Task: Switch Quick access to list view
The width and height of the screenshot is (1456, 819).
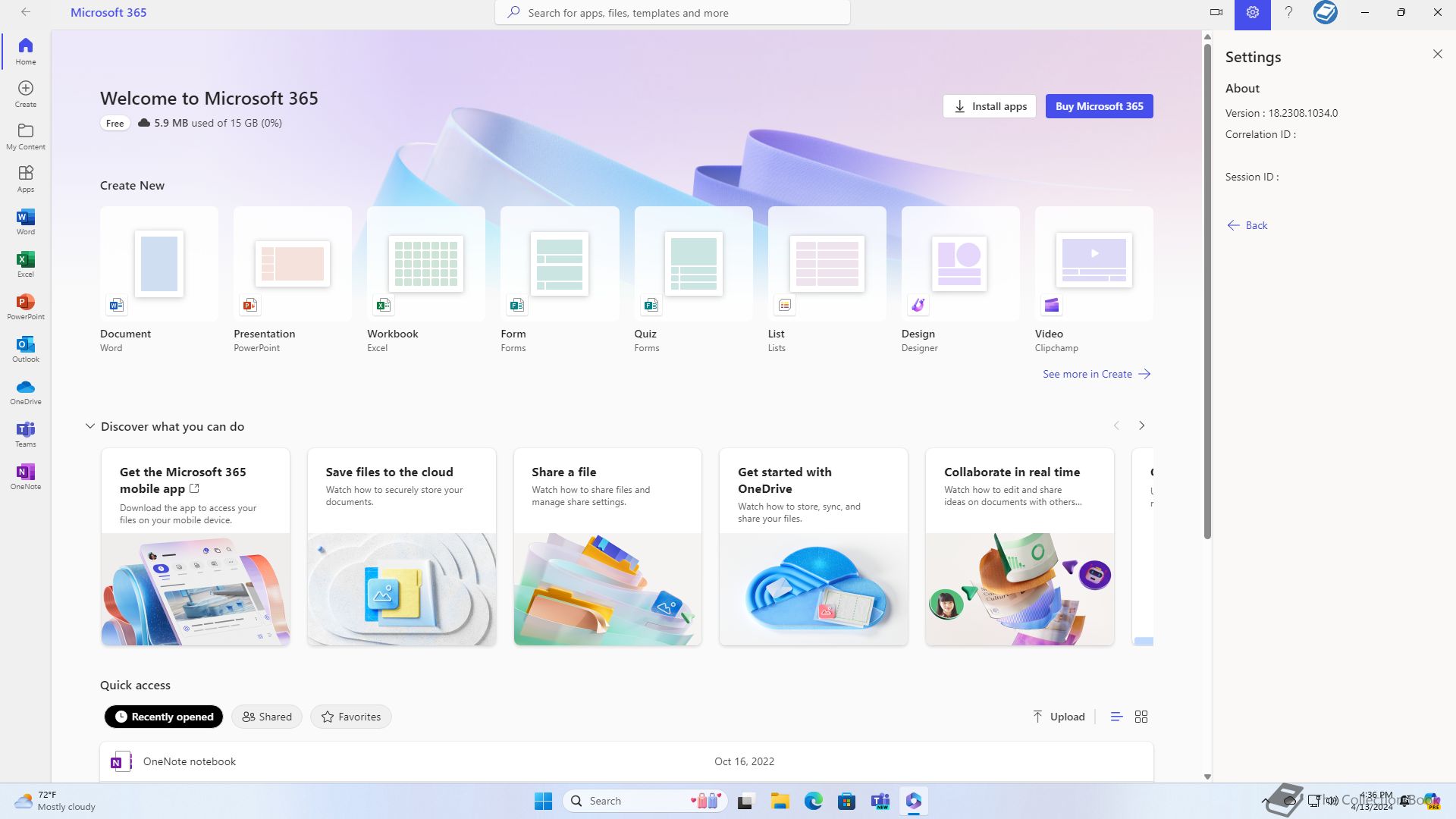Action: pyautogui.click(x=1116, y=717)
